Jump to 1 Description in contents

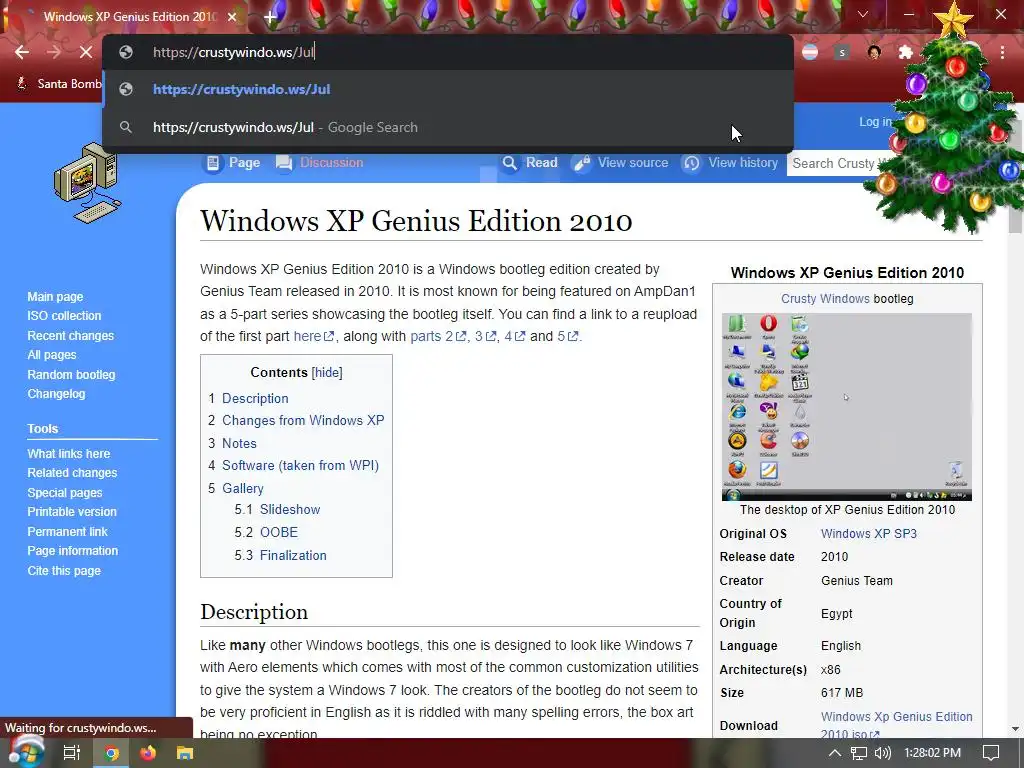tap(248, 398)
